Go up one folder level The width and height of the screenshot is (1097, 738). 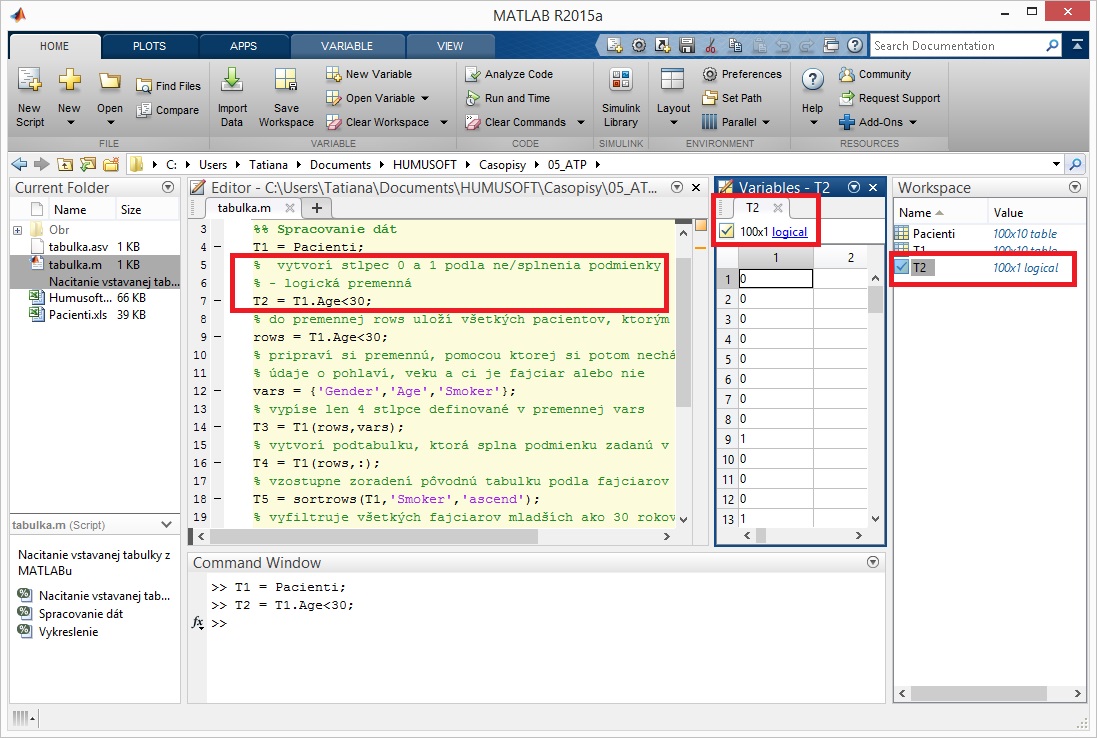[x=65, y=164]
